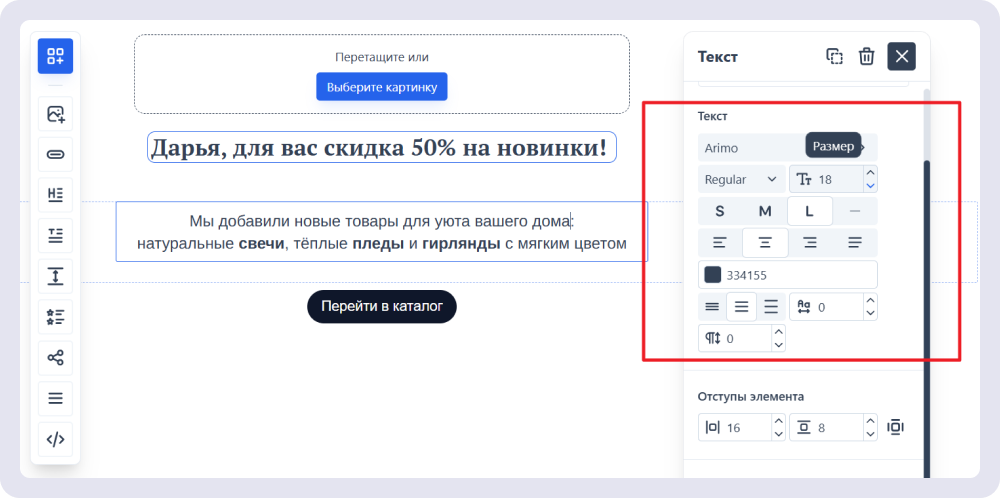Decrease vertical padding value 8

871,434
